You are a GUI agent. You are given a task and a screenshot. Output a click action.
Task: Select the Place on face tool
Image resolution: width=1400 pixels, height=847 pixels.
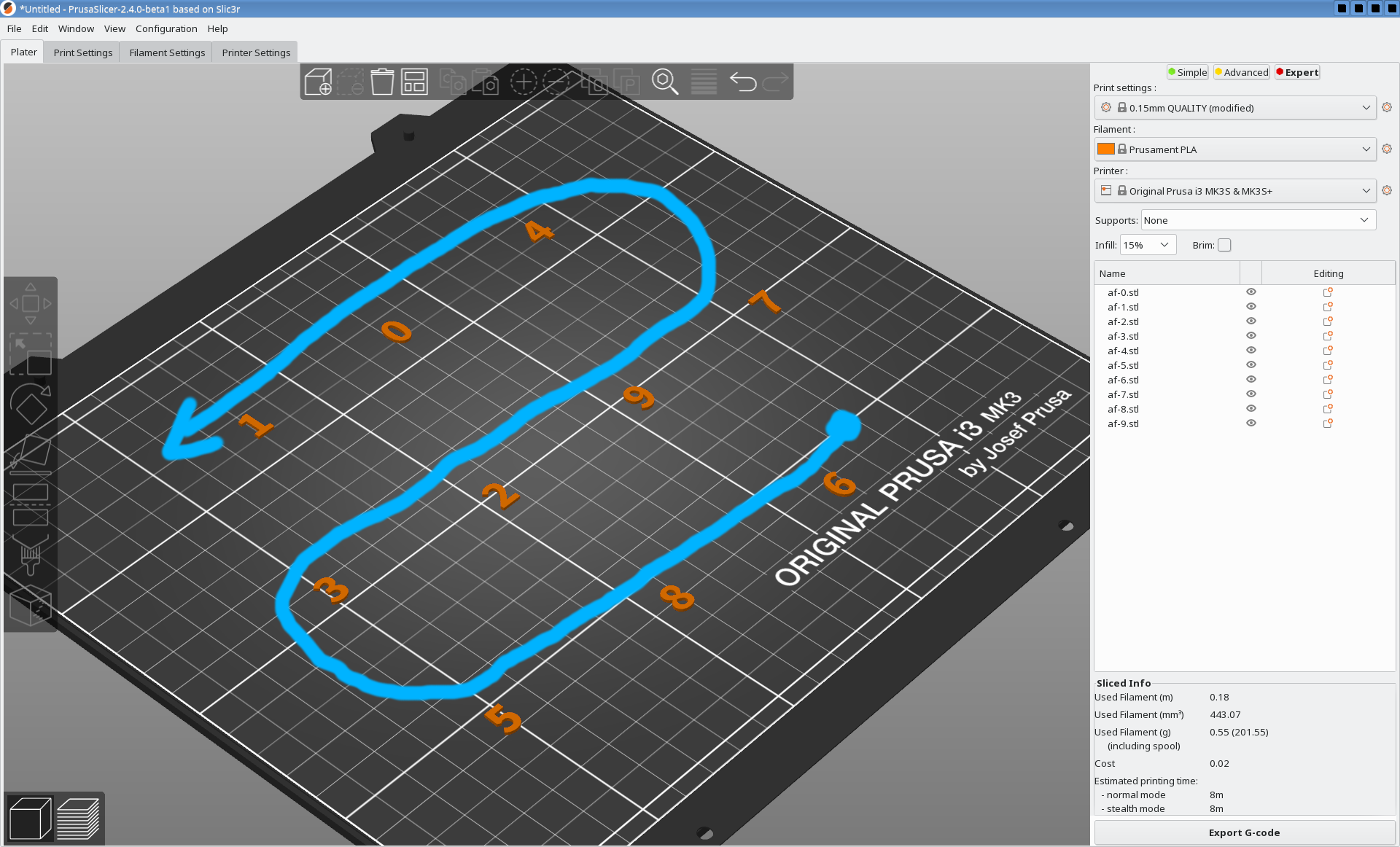tap(31, 453)
